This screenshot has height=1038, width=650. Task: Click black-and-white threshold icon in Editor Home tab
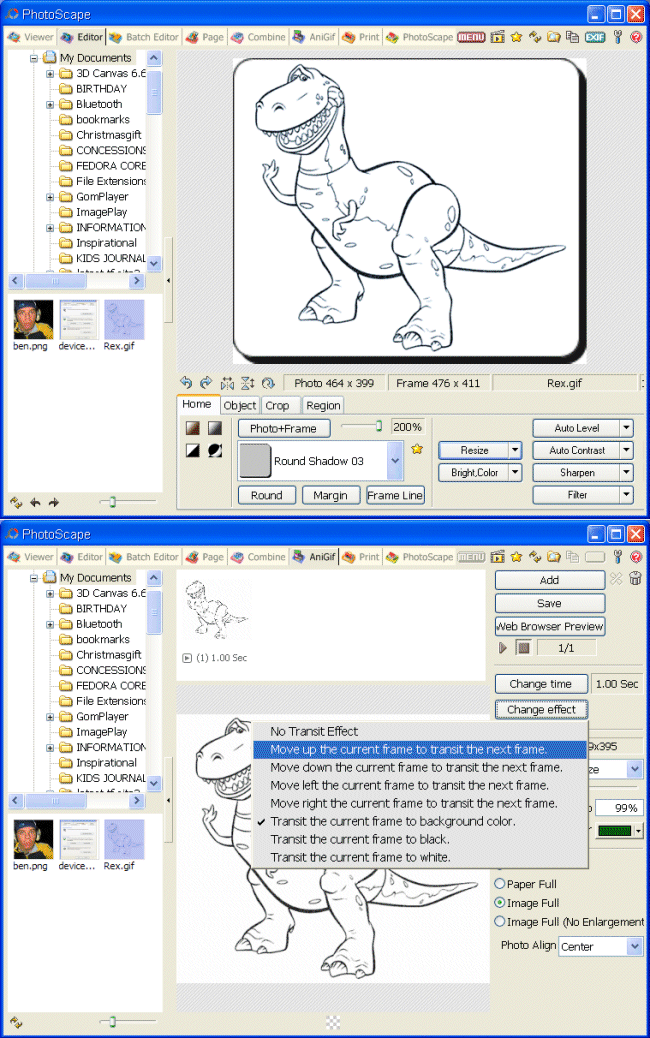click(x=193, y=451)
